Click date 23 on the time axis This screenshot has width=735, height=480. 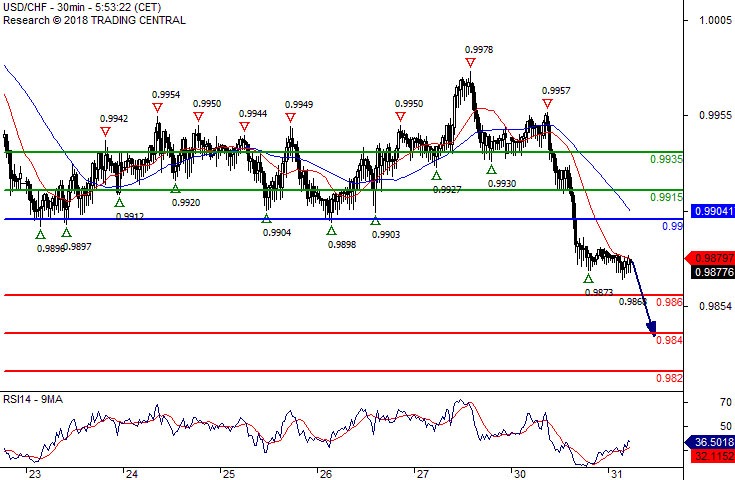[x=35, y=474]
